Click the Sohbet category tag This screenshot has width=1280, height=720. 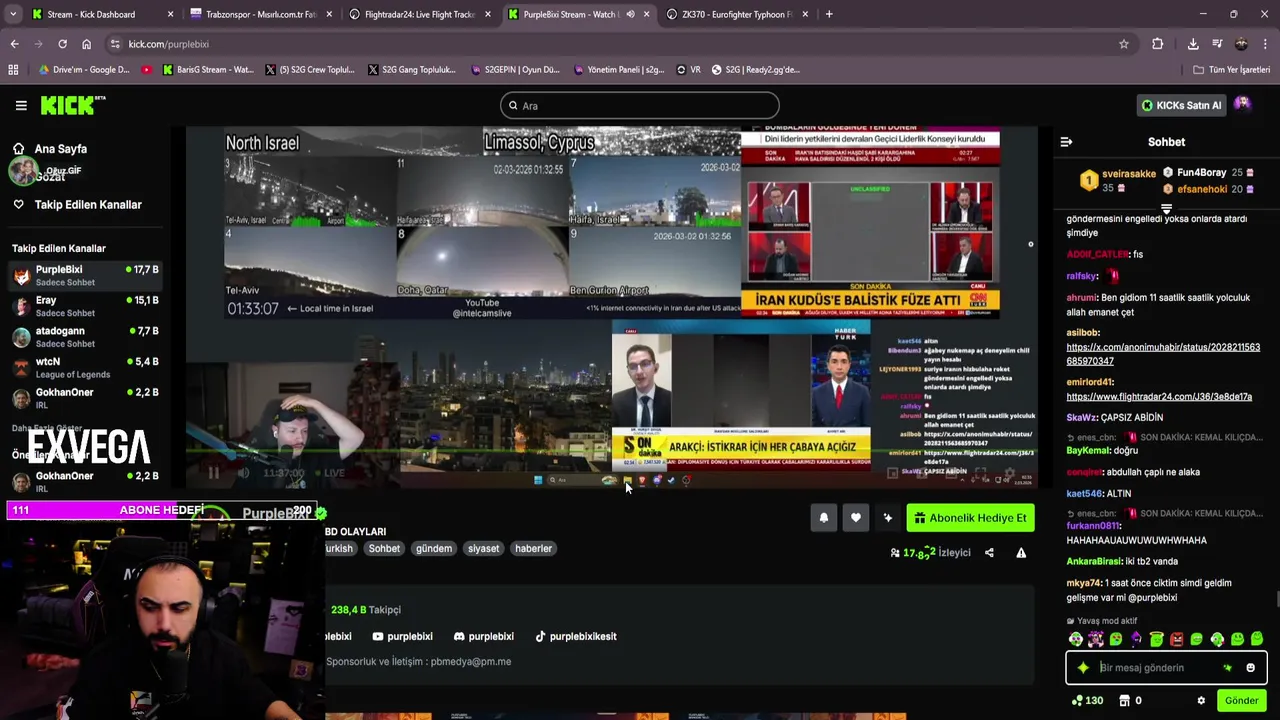click(384, 548)
